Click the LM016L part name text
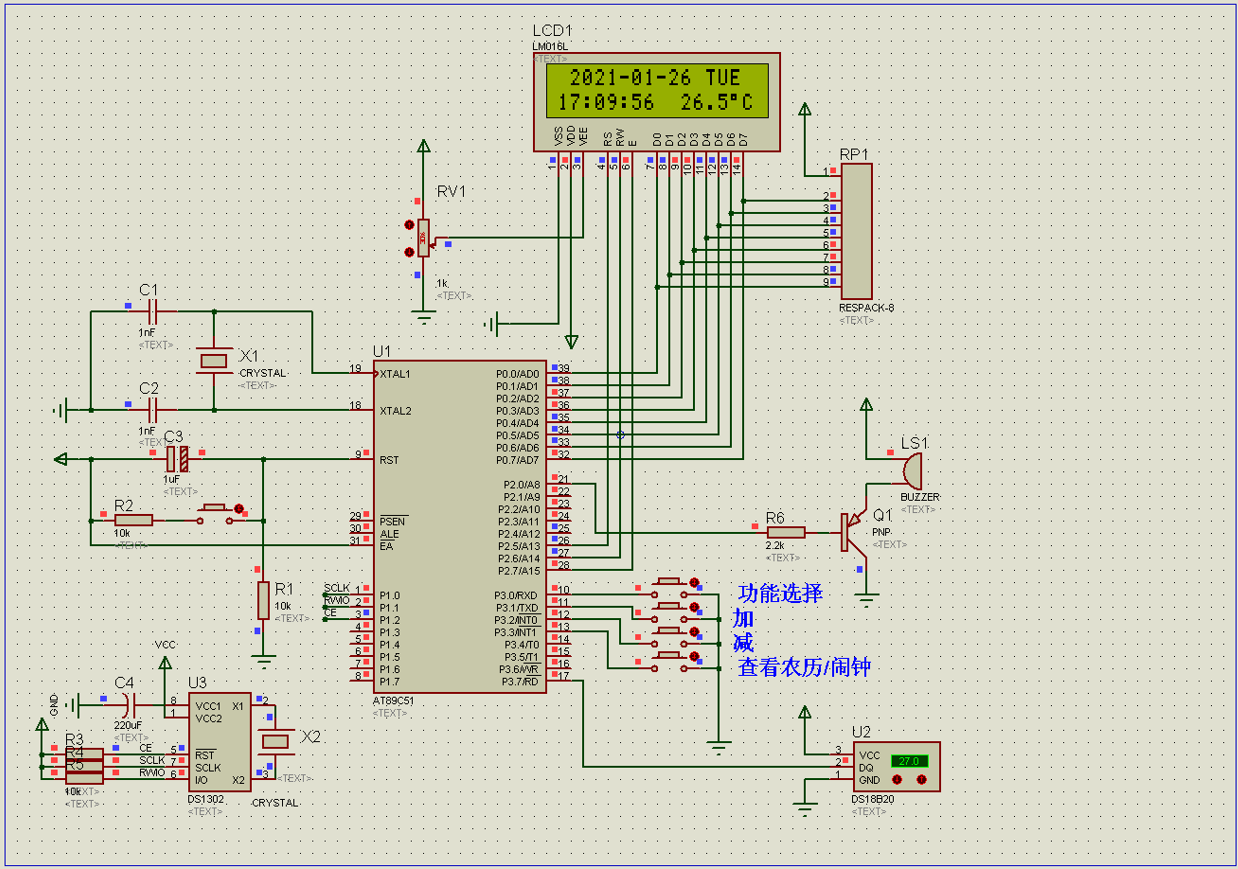Screen dimensions: 1238x869 point(550,46)
